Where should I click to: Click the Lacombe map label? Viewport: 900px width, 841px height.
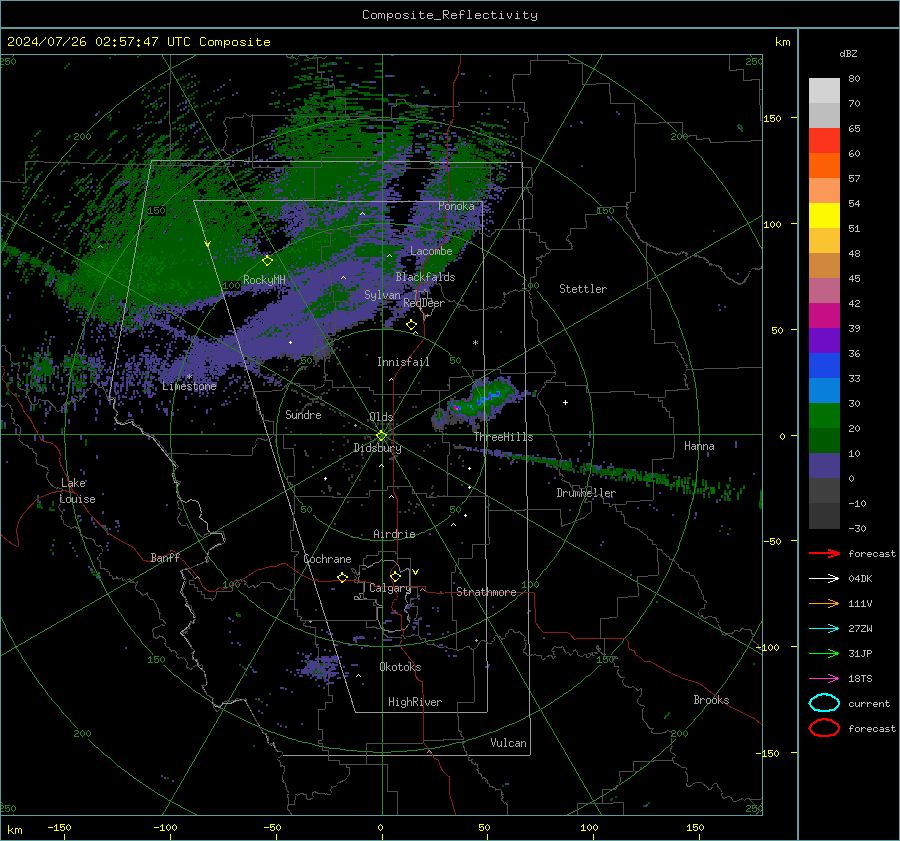click(431, 251)
